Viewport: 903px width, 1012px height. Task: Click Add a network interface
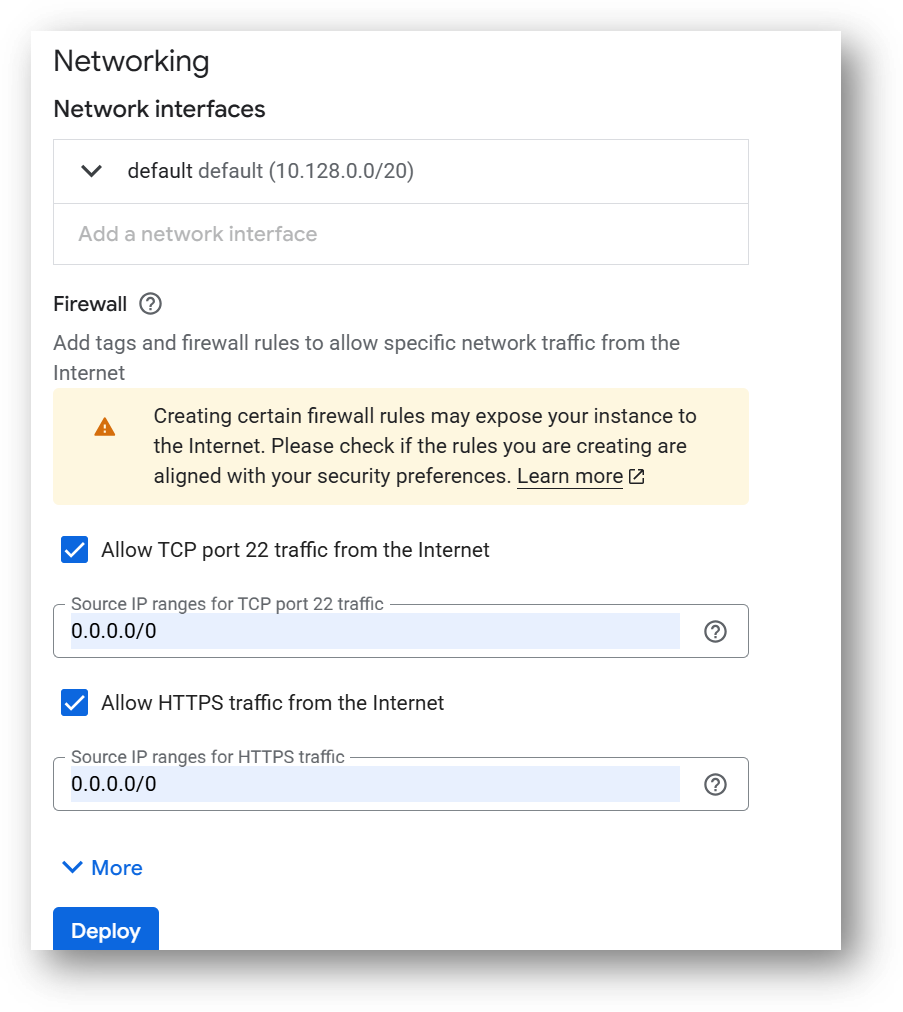click(x=198, y=234)
